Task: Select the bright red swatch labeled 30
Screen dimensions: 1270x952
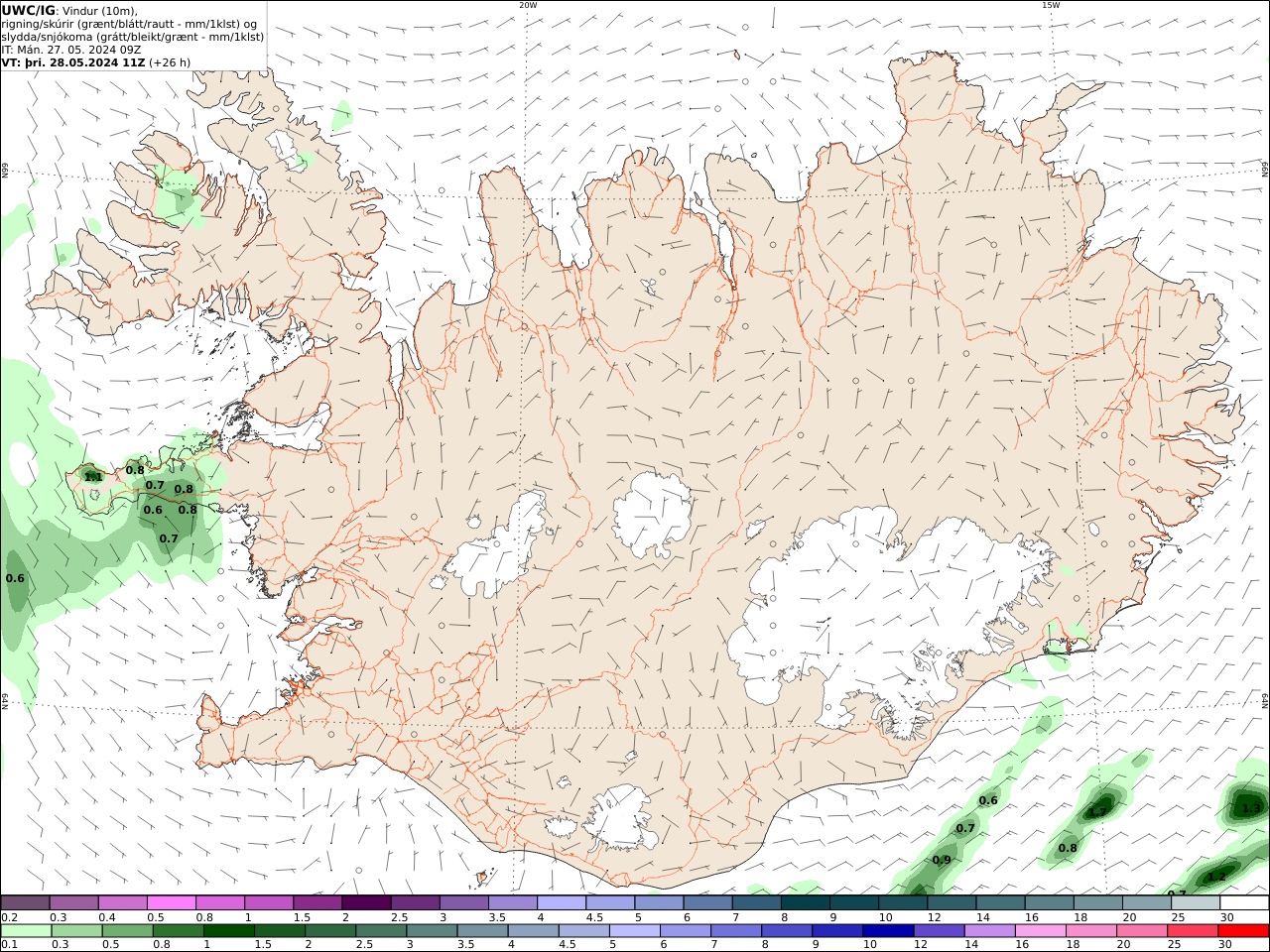Action: [1243, 930]
